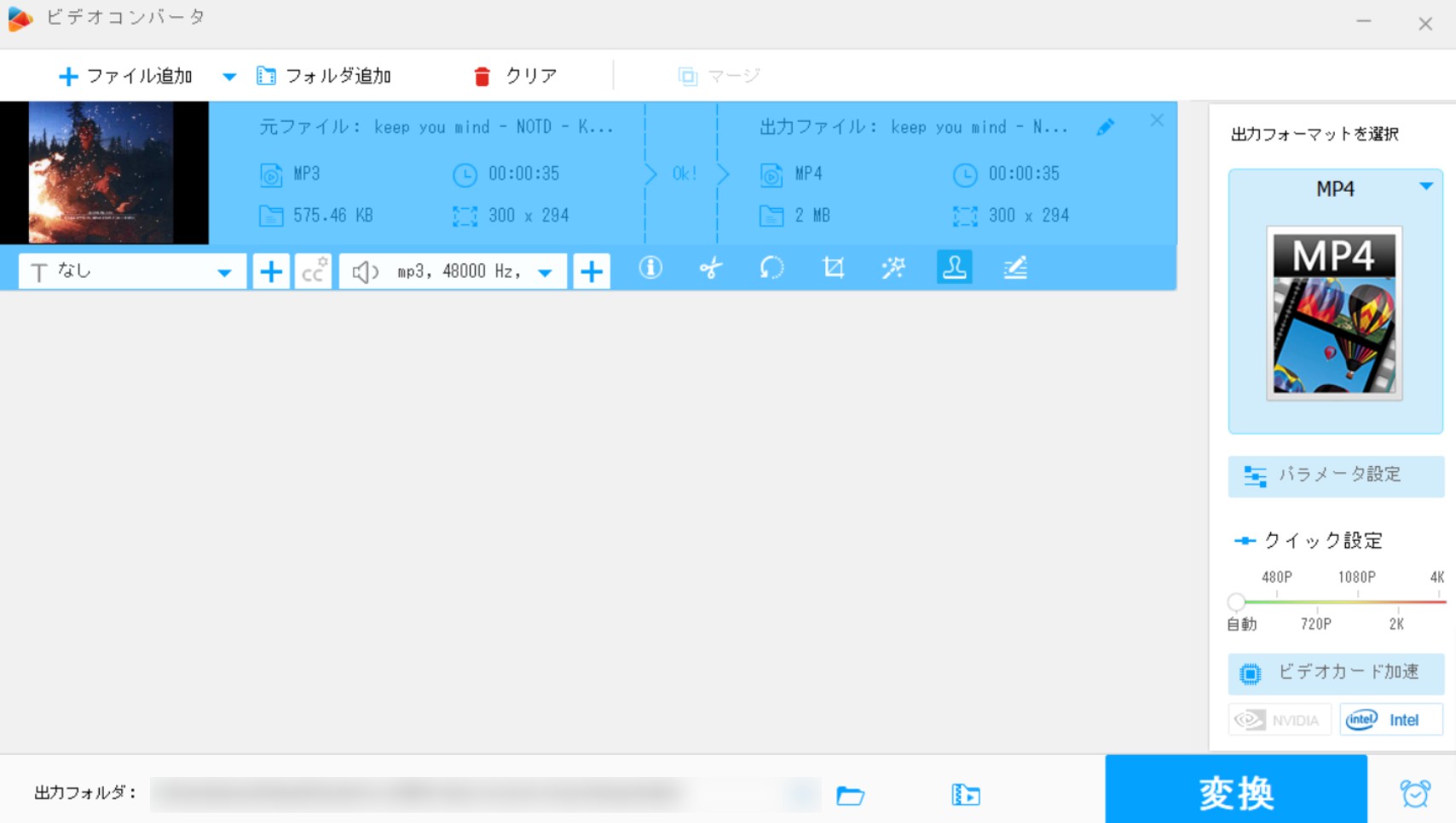
Task: Open the magic wand effects tool
Action: pos(893,268)
